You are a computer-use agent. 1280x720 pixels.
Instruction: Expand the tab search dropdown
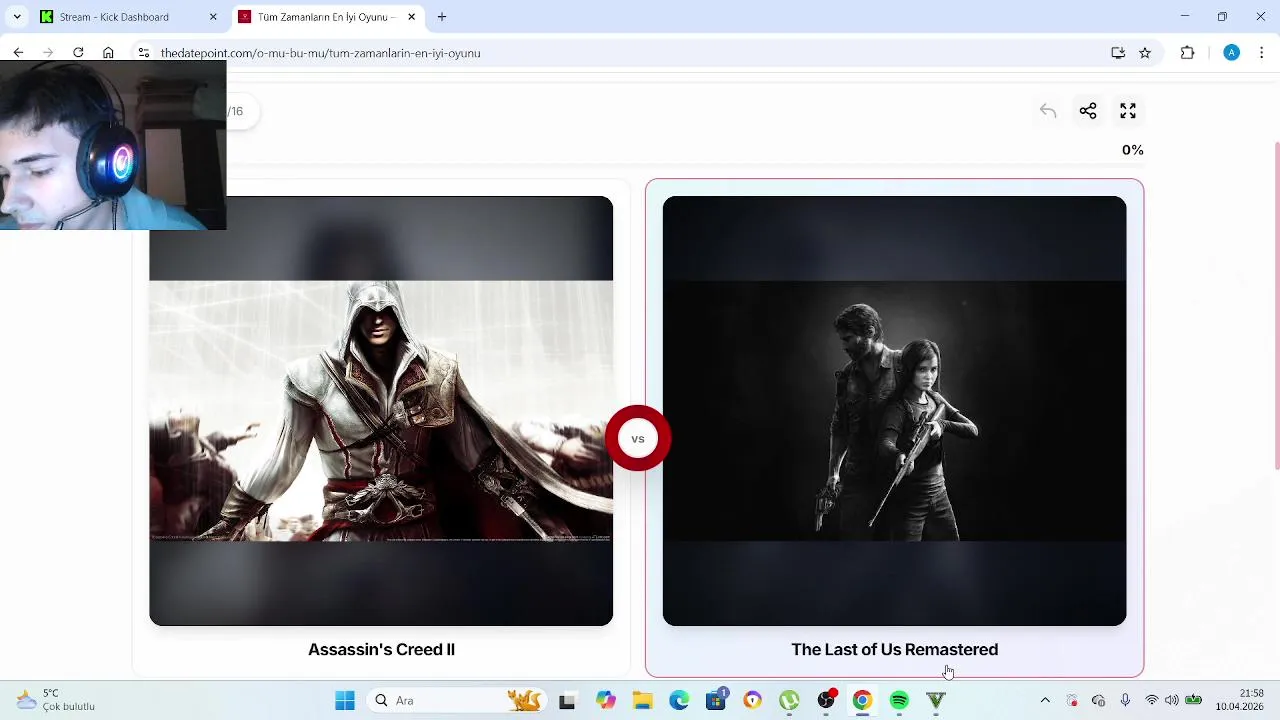coord(17,17)
